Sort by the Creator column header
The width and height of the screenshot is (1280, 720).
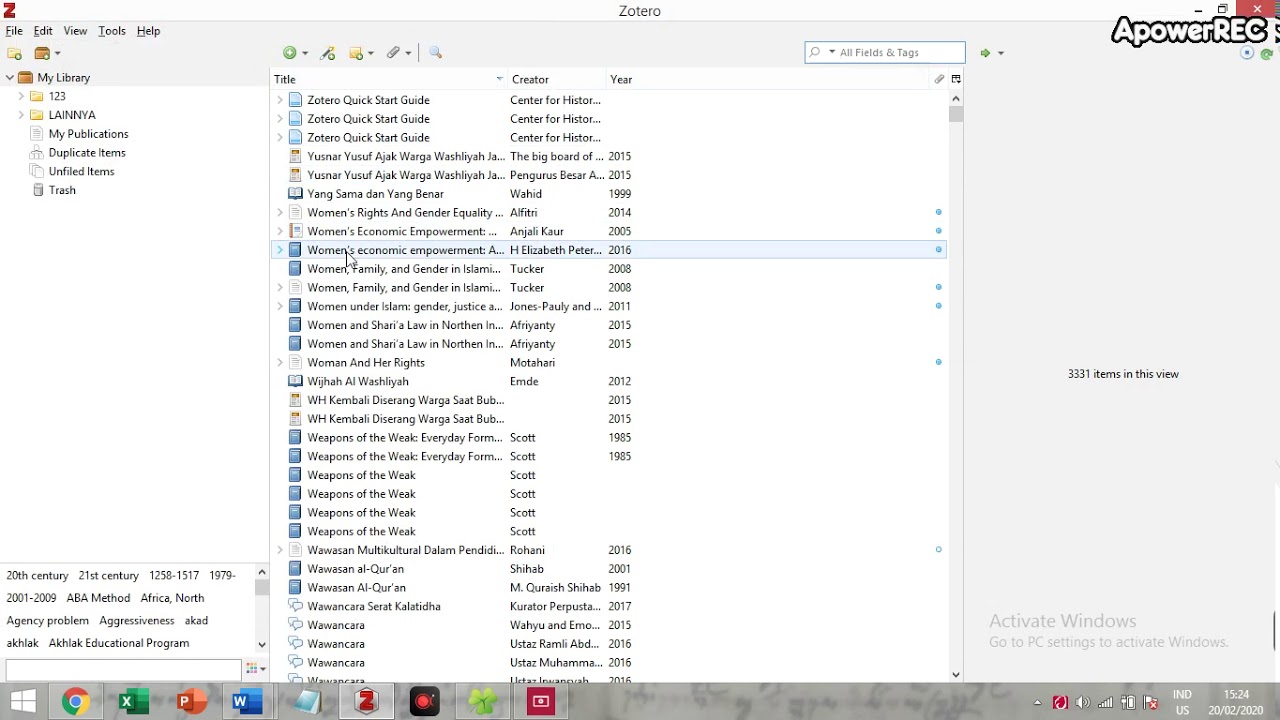pos(557,79)
